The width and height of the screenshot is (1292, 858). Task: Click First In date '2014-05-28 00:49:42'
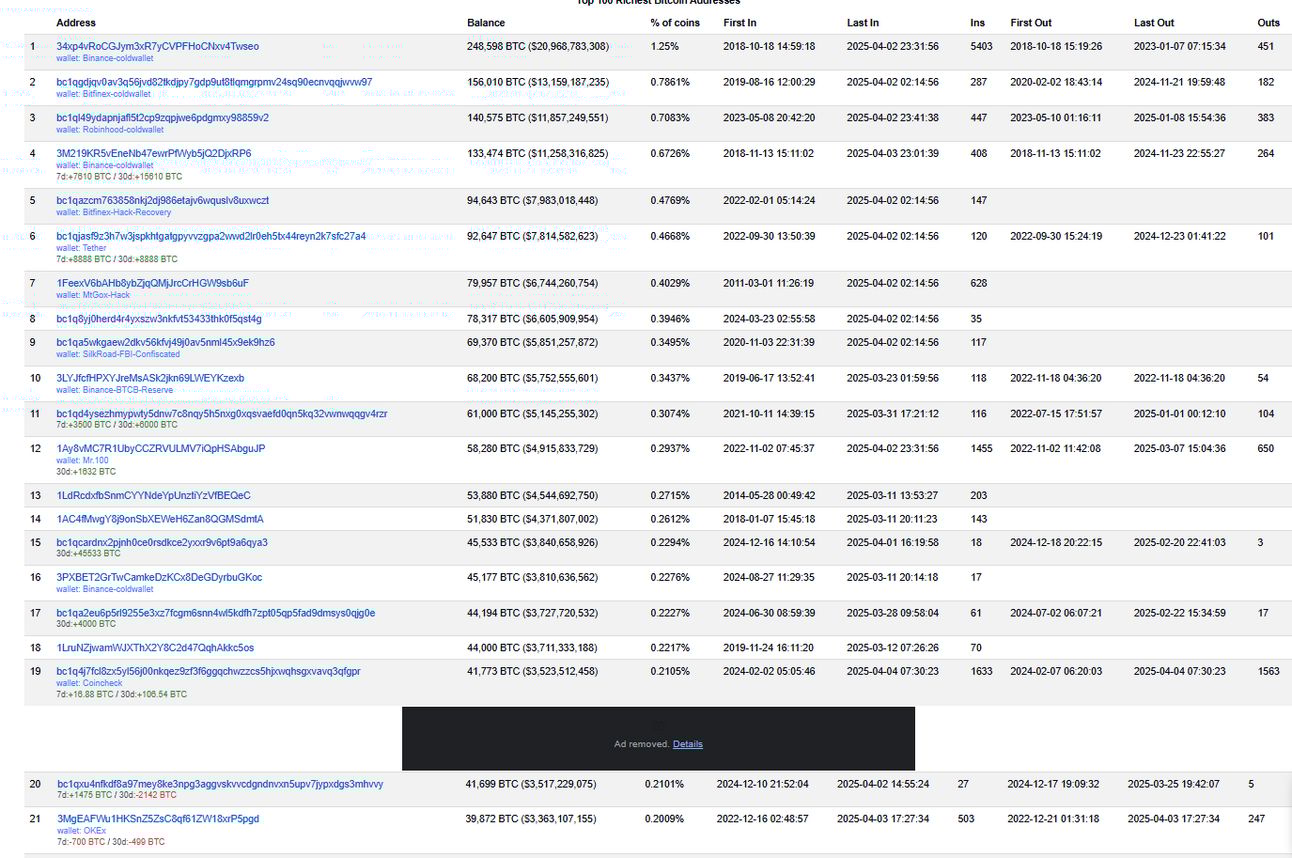[769, 495]
